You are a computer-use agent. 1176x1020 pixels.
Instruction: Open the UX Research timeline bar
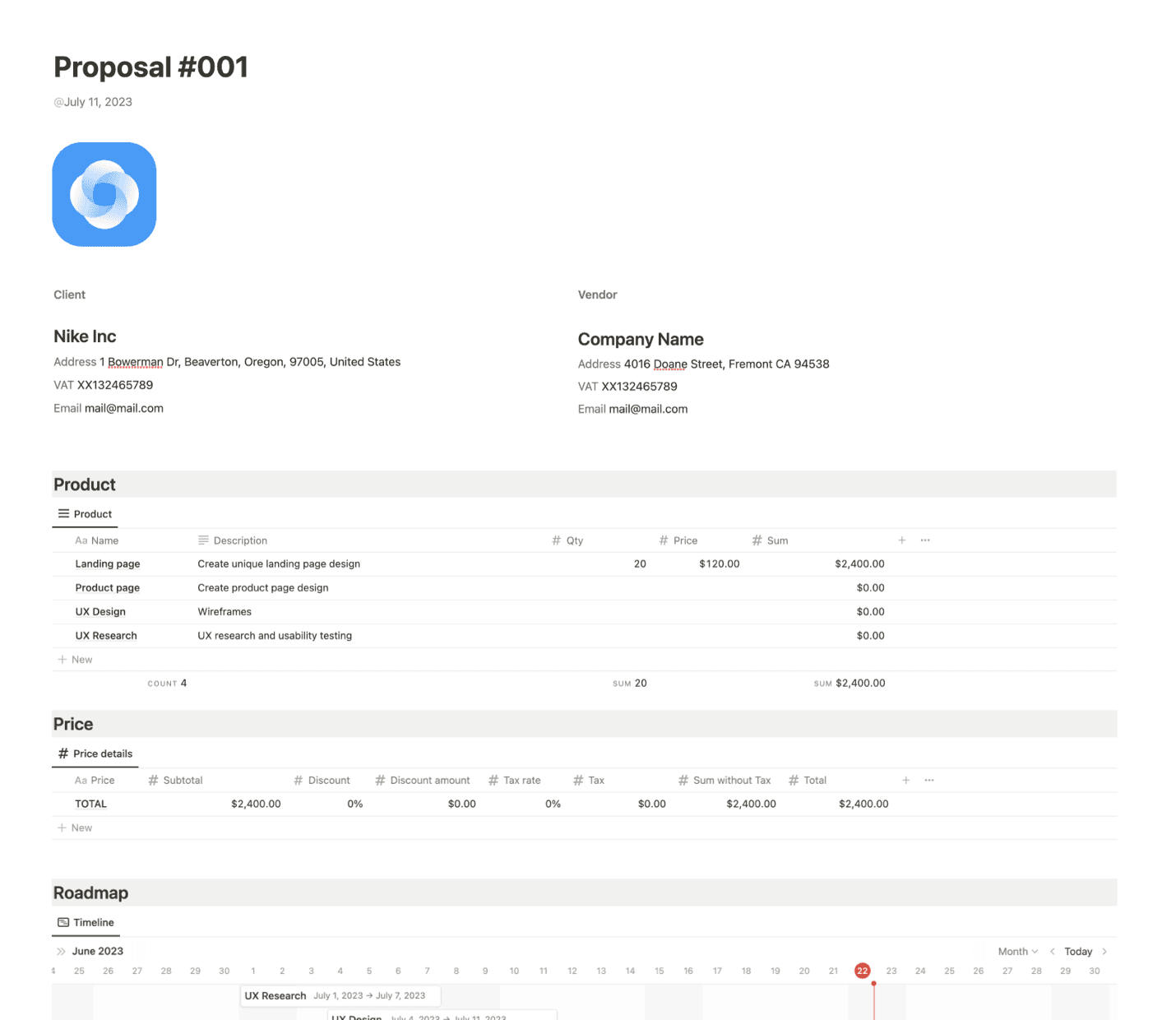(x=340, y=996)
